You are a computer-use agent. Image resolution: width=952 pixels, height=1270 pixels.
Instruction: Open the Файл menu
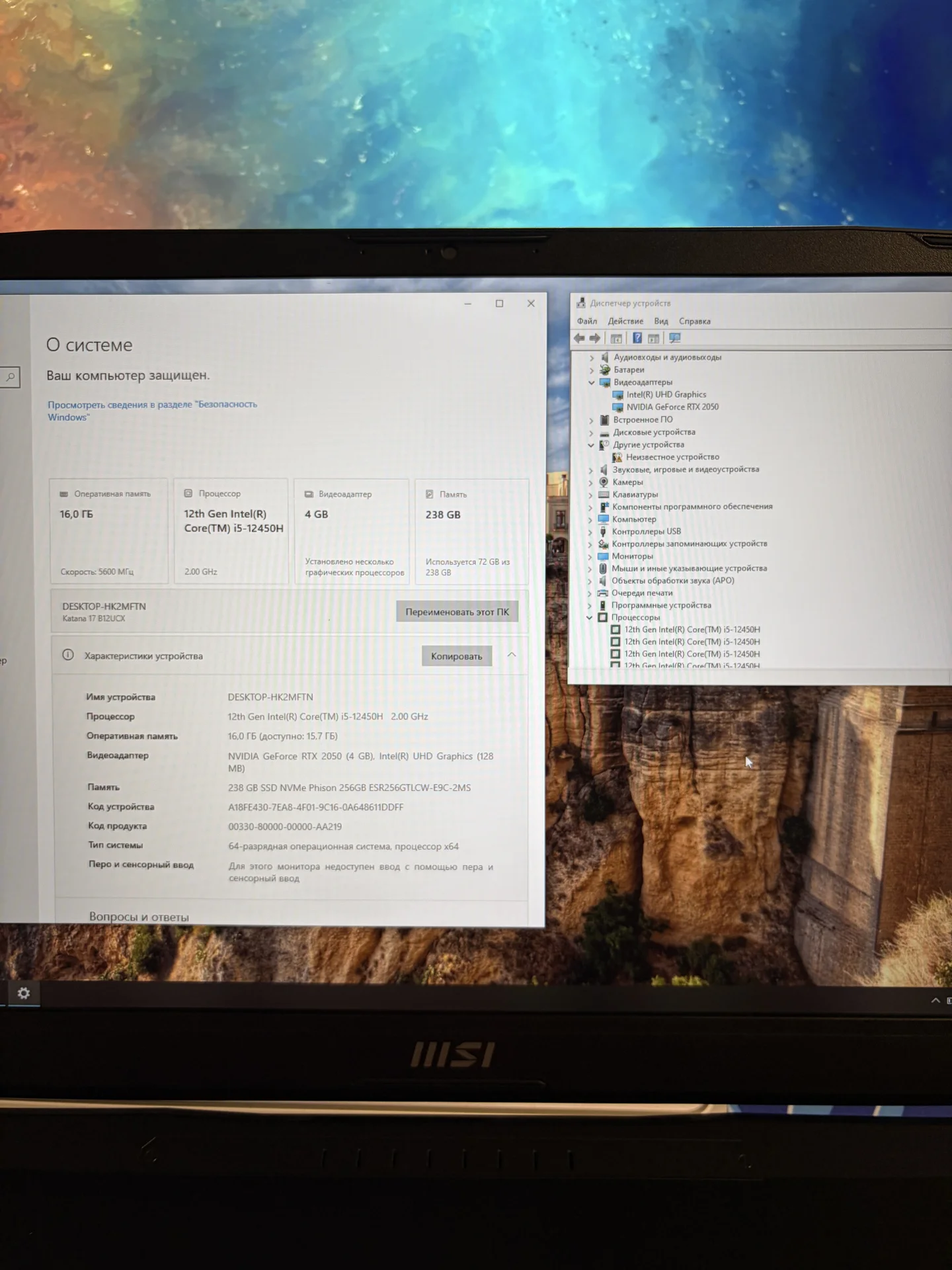tap(587, 321)
